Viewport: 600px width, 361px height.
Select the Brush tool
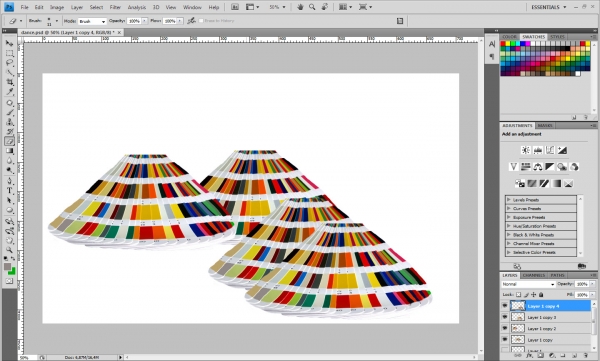(9, 113)
